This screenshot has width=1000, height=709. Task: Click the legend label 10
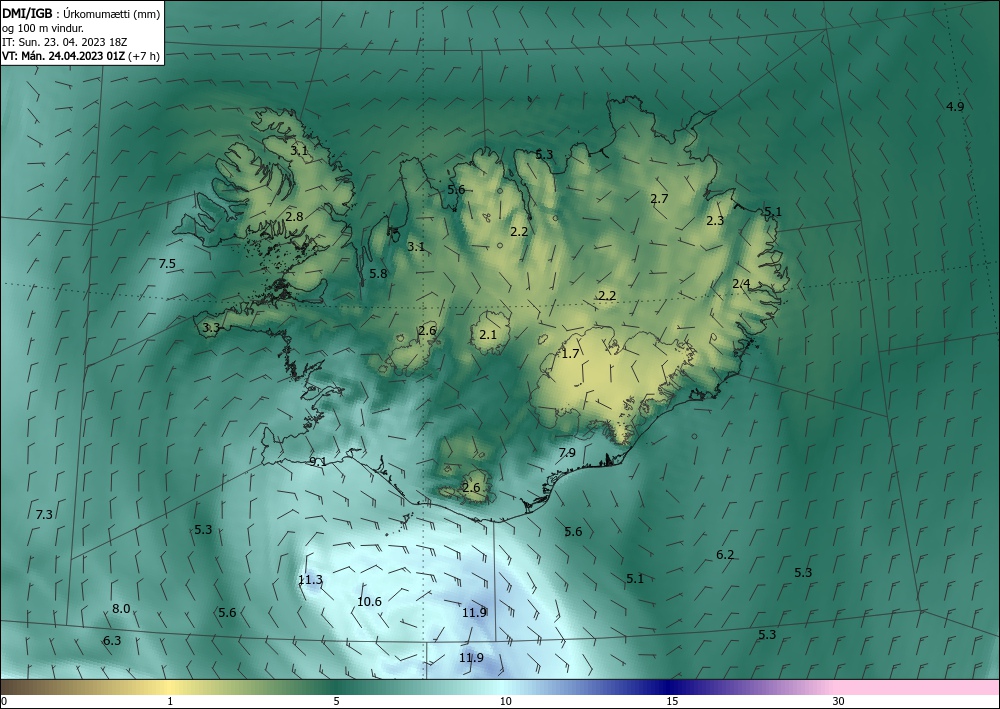[x=506, y=701]
